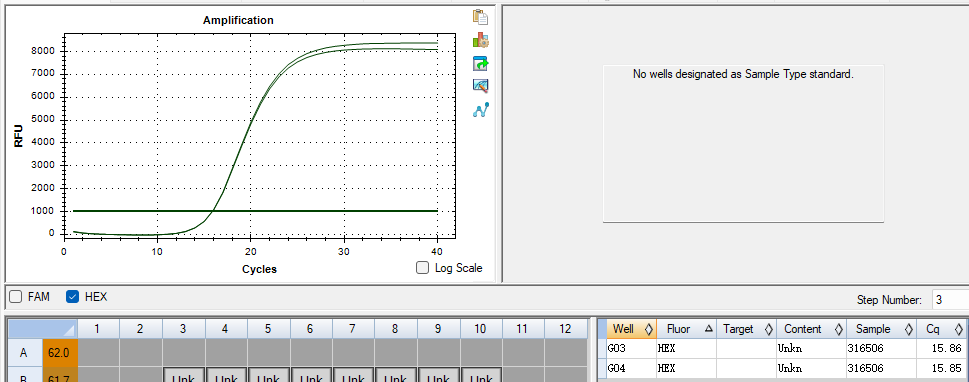969x382 pixels.
Task: Sort the table by the Target column
Action: (x=746, y=329)
